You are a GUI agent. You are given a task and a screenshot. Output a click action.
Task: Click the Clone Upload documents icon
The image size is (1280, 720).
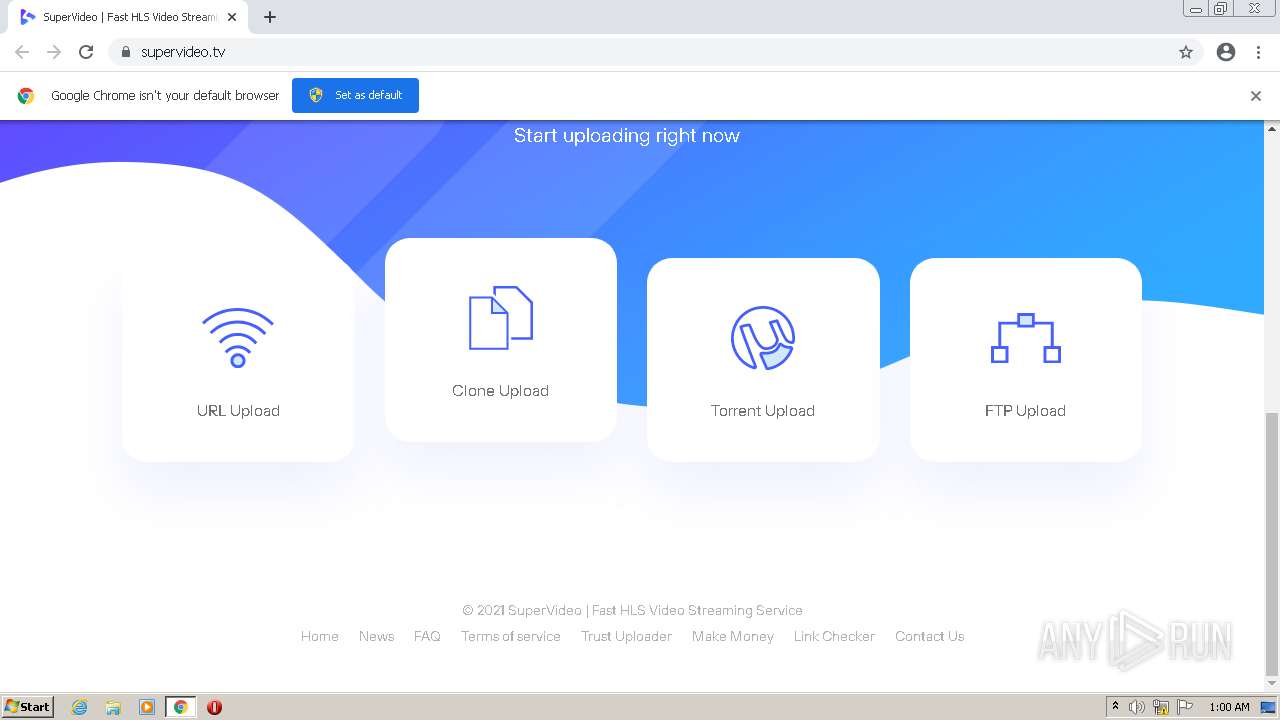coord(501,318)
